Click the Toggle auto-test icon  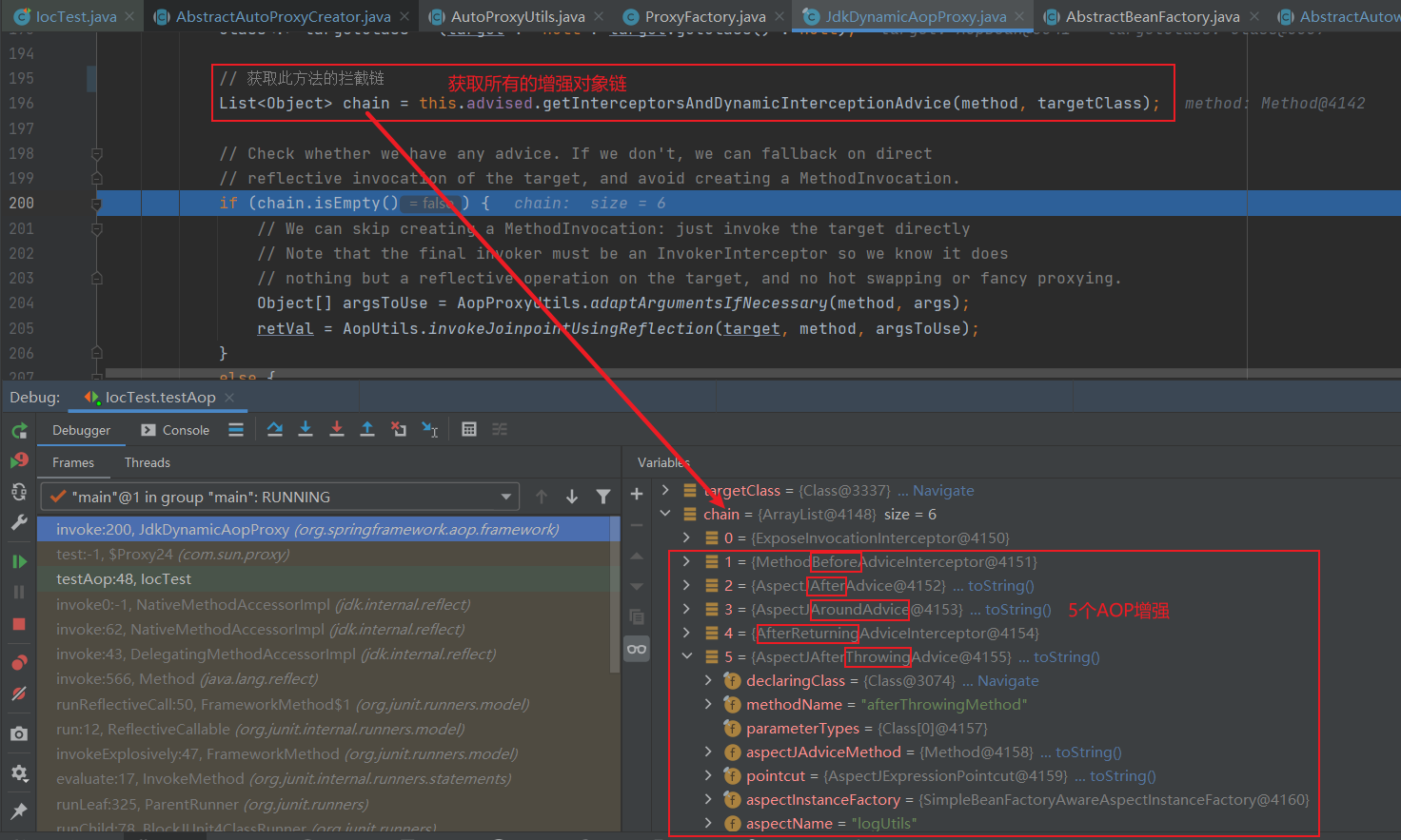pos(19,492)
